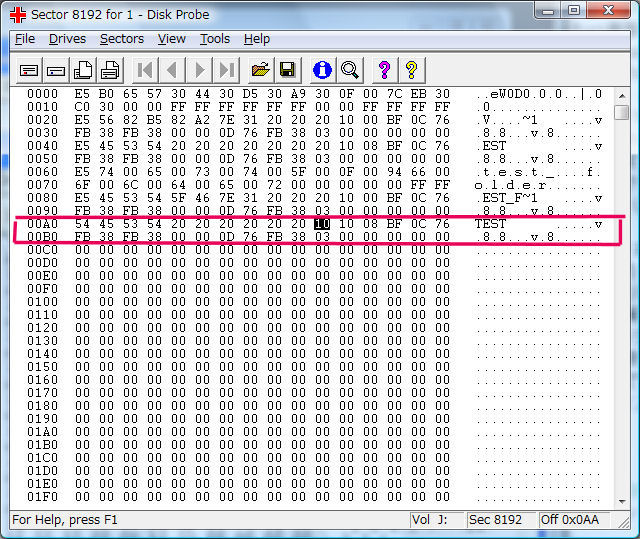Minimize the Disk Probe window
Viewport: 640px width, 539px height.
pyautogui.click(x=548, y=10)
